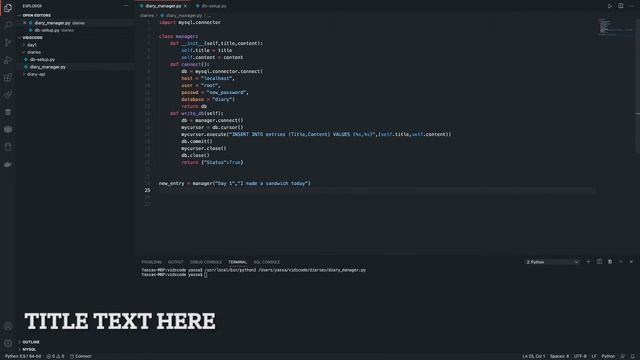The height and width of the screenshot is (360, 640).
Task: Open the Explorer panel ellipsis menu
Action: tap(126, 6)
